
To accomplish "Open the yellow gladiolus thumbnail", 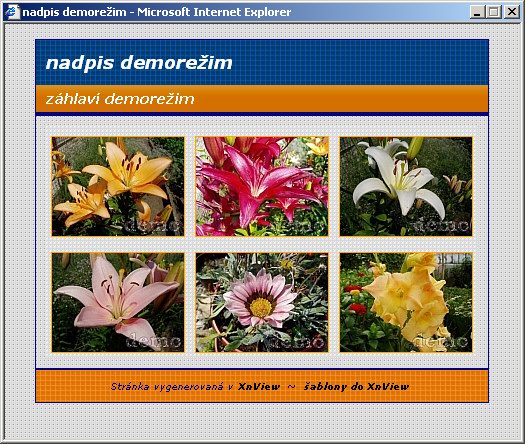I will click(x=406, y=302).
